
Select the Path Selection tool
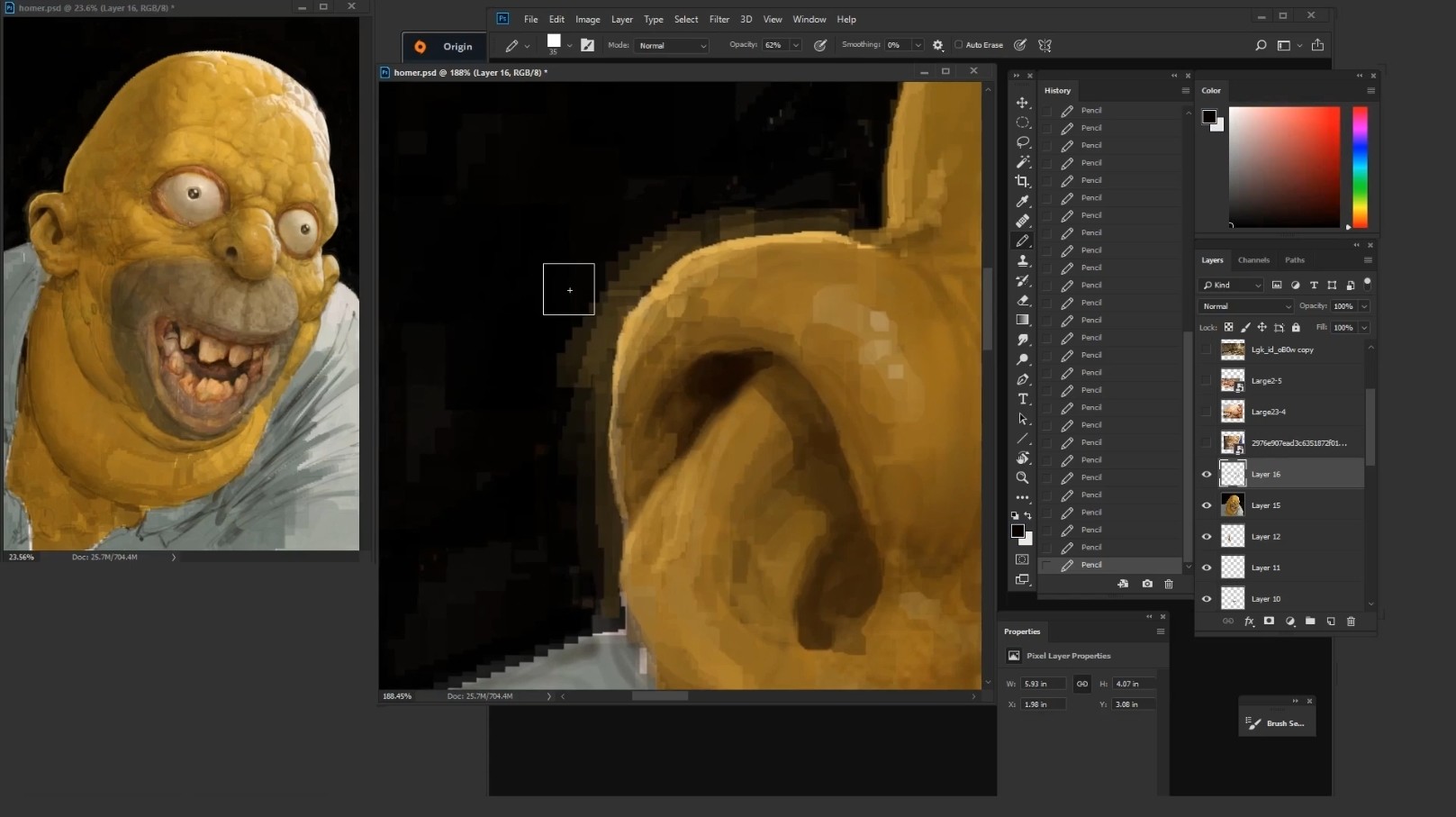(1022, 419)
